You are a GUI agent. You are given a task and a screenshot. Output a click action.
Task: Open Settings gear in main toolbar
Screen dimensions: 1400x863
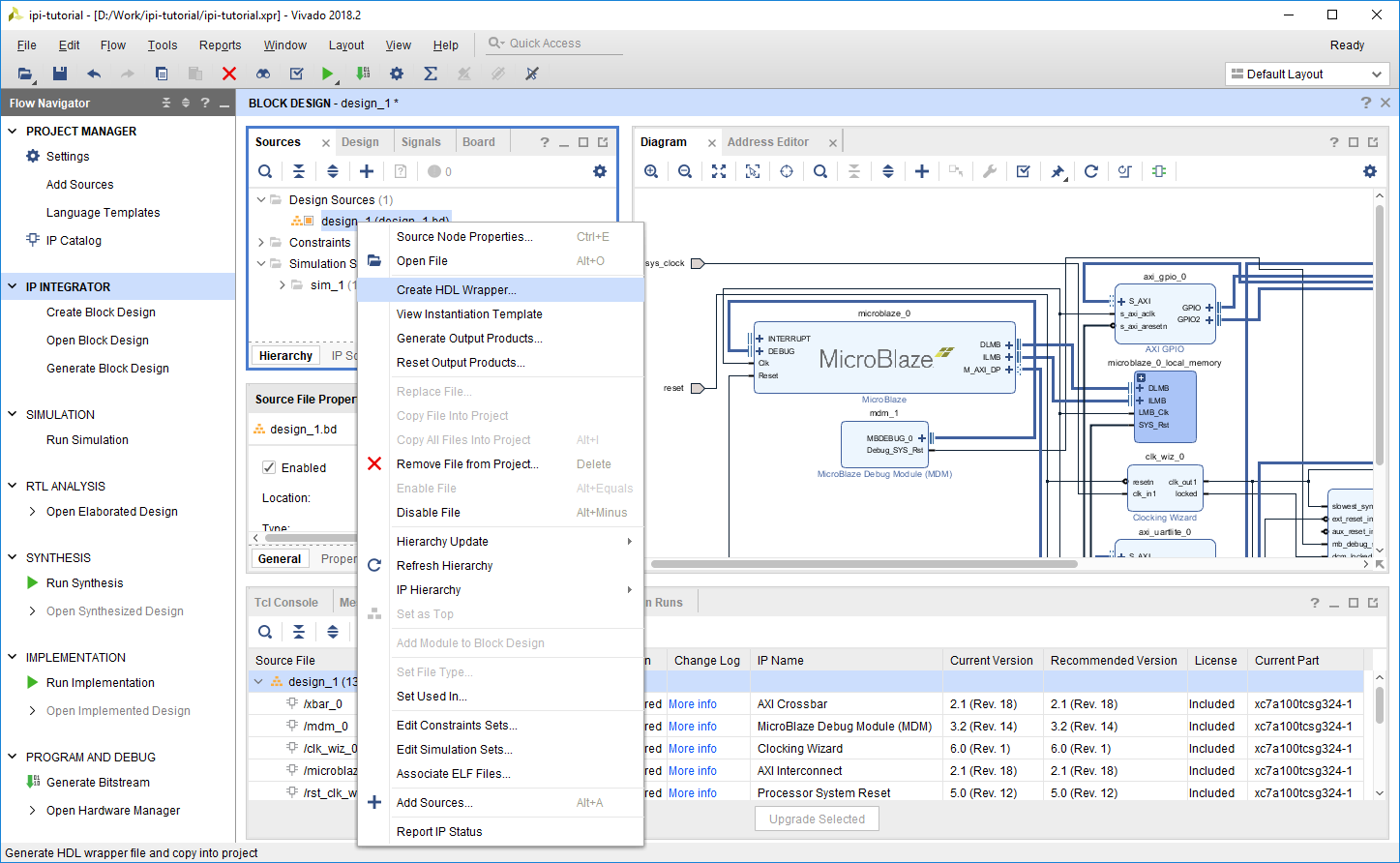397,74
